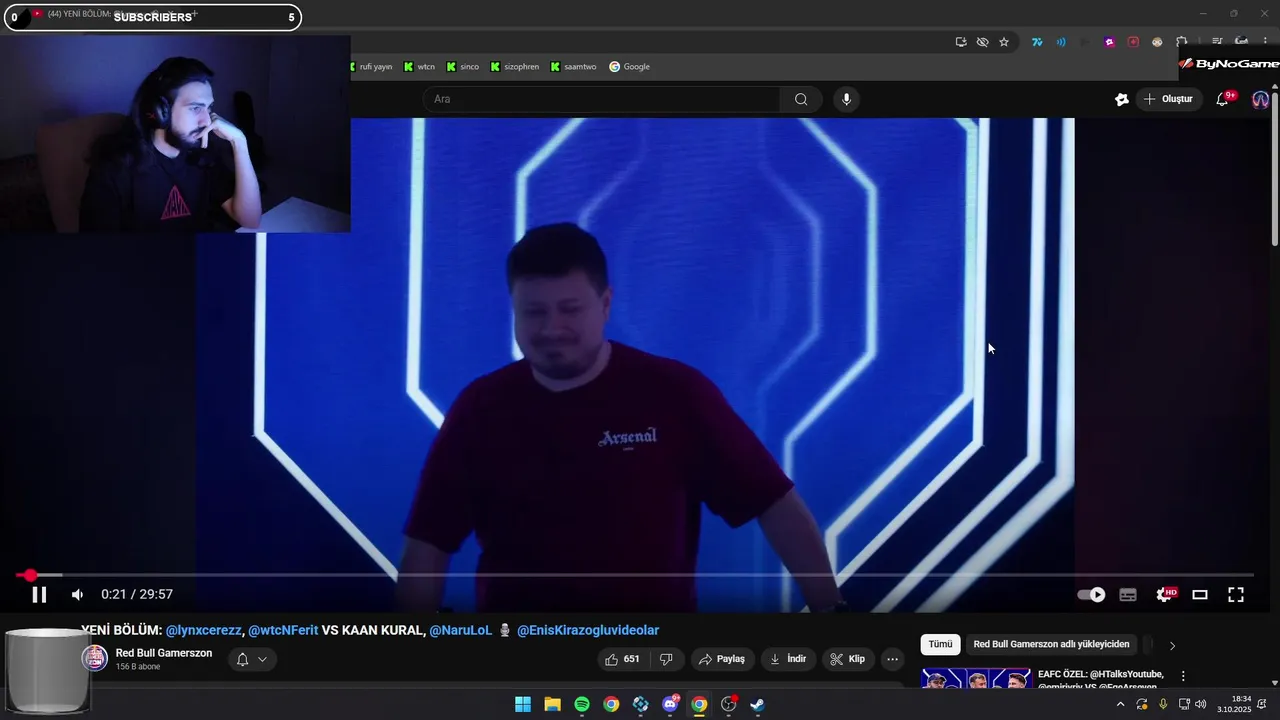Enter fullscreen mode in the player
1280x720 pixels.
1236,594
